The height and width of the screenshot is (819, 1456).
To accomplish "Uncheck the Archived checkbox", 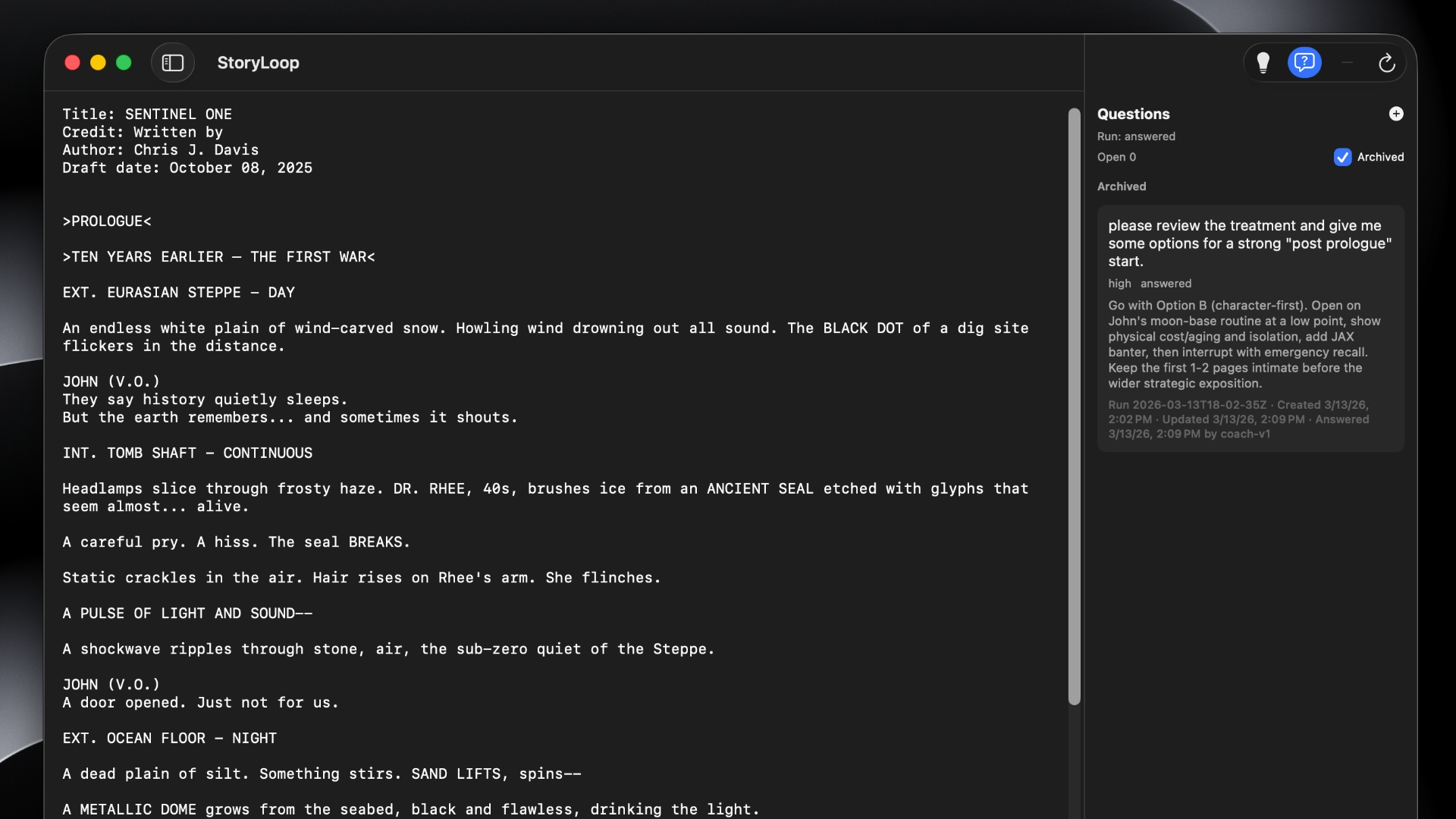I will (1342, 157).
